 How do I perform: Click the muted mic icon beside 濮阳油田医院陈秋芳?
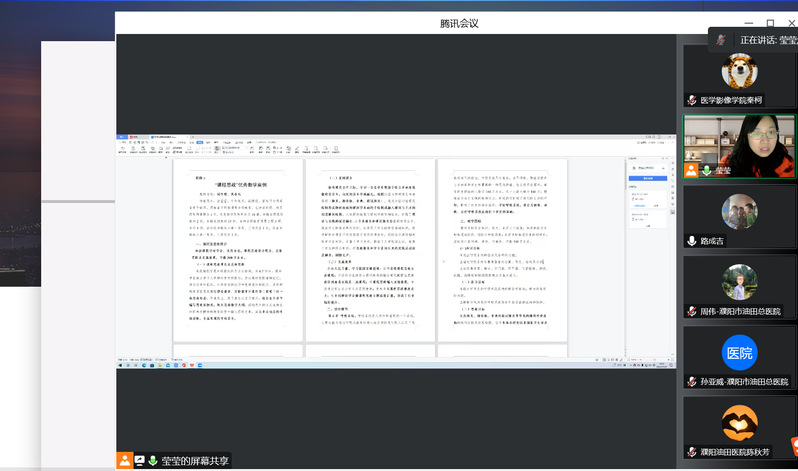click(x=691, y=452)
